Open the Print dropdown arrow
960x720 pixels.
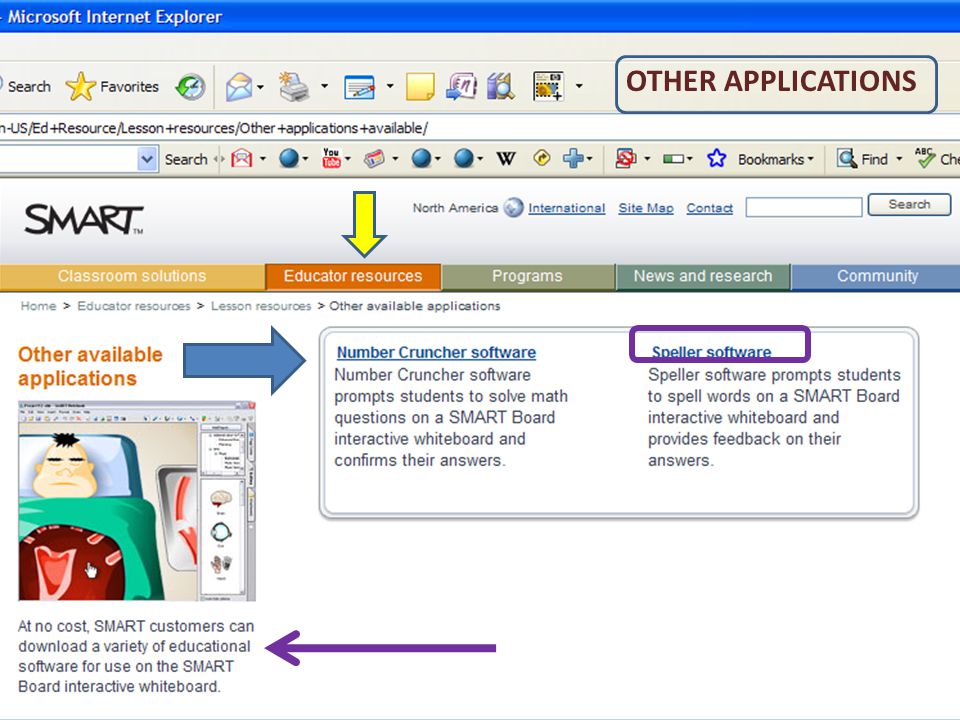point(324,86)
